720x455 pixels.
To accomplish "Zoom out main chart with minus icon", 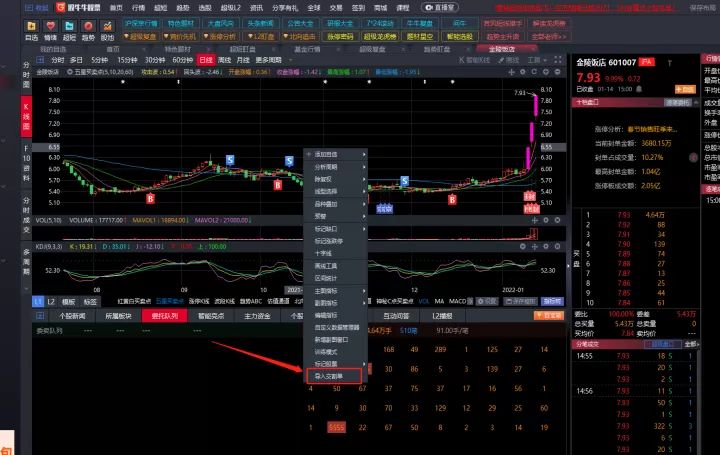I will [557, 72].
